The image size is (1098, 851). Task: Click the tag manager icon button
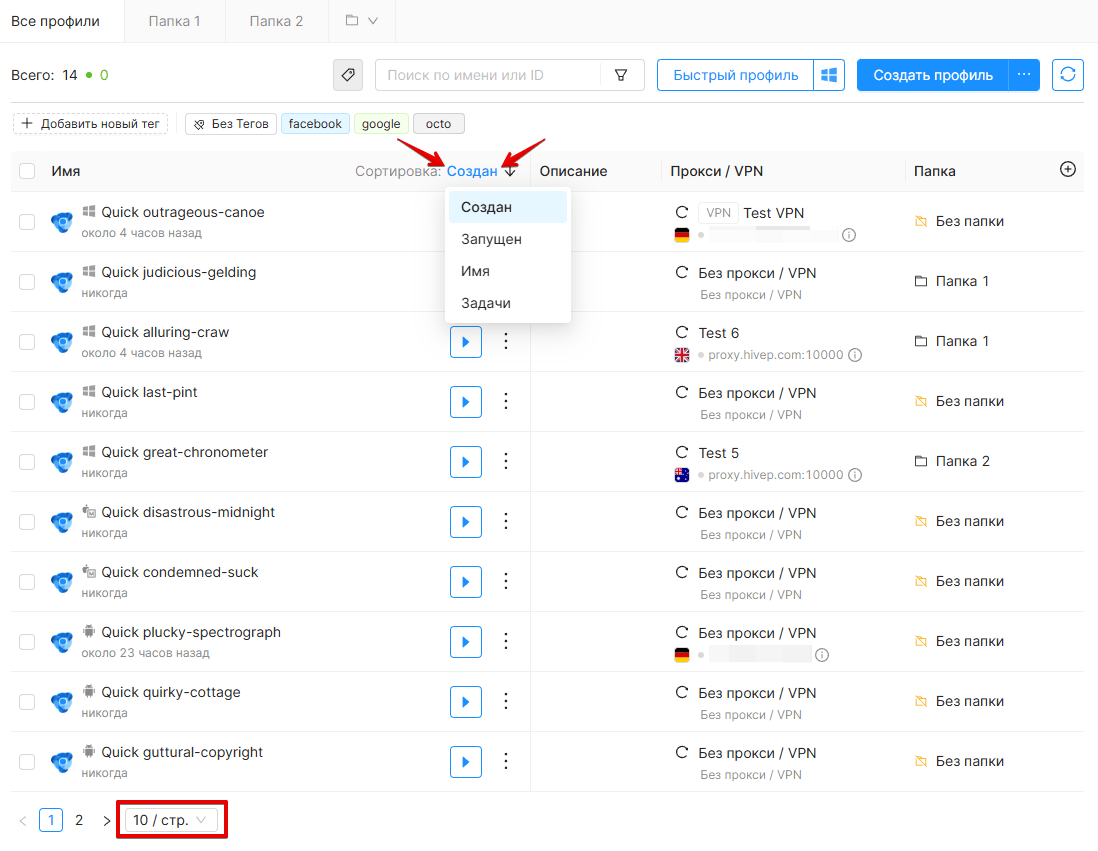pos(348,75)
